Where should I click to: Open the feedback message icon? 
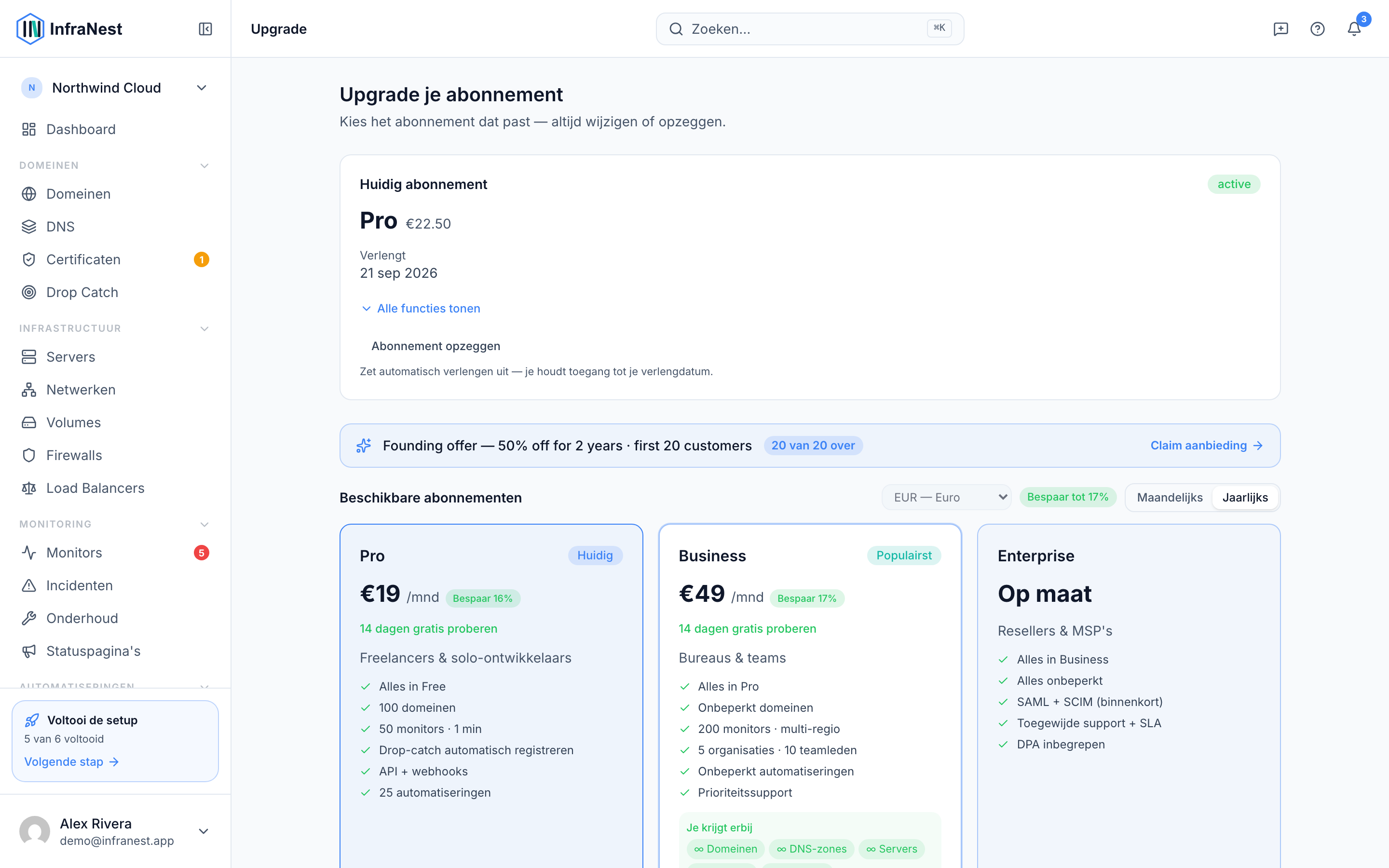tap(1280, 29)
